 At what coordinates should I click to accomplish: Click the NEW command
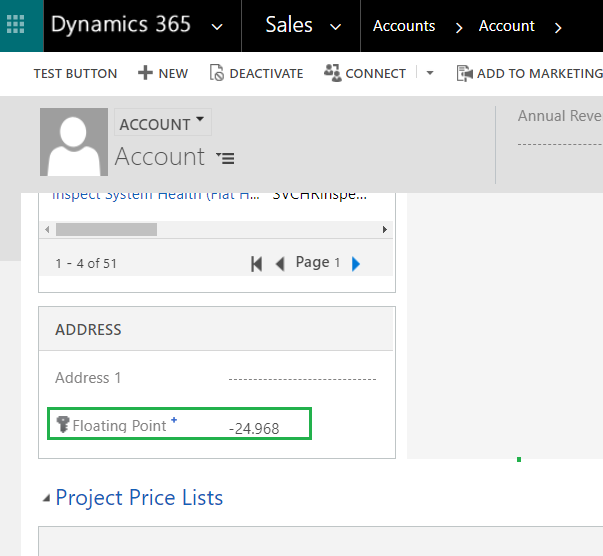tap(163, 73)
